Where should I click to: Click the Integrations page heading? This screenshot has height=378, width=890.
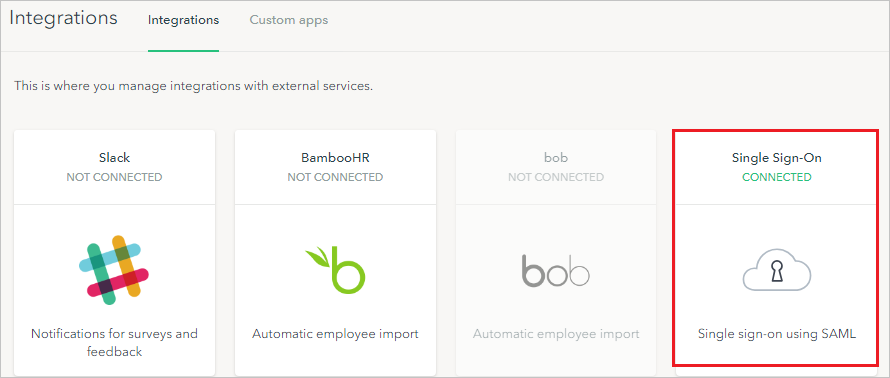point(64,18)
